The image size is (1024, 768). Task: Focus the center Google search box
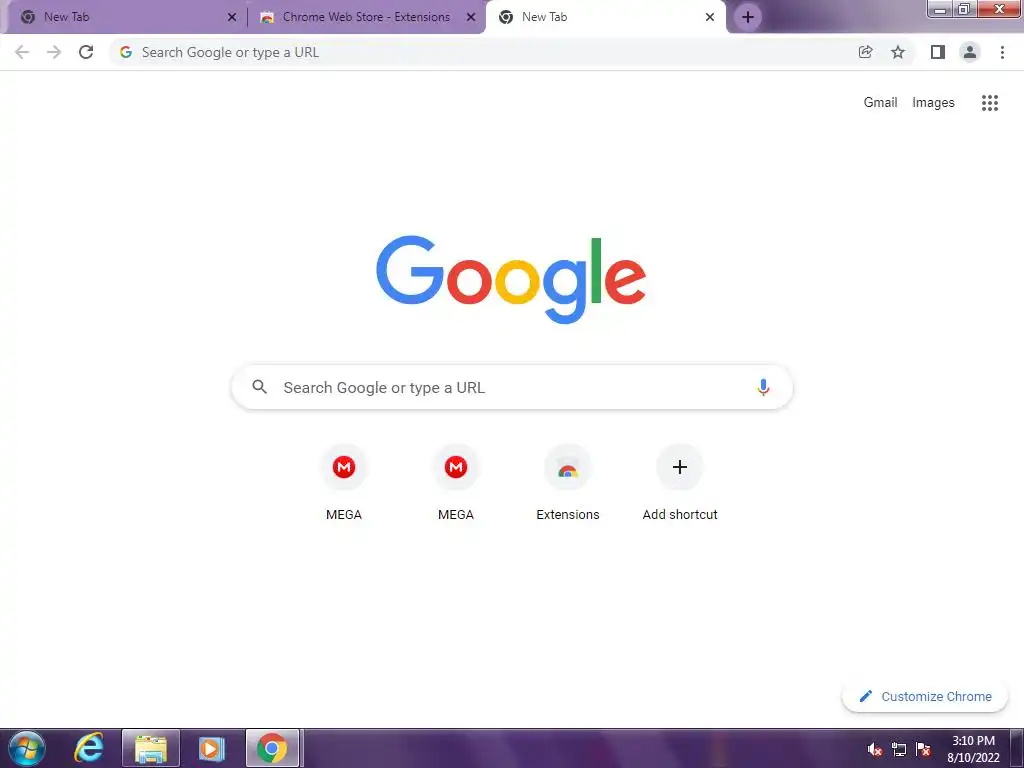point(512,387)
